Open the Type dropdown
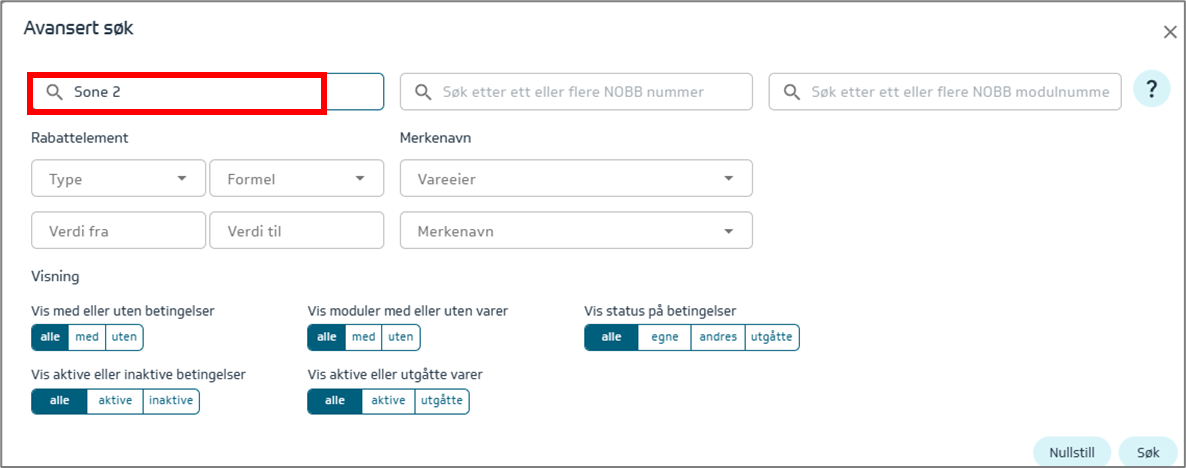This screenshot has width=1186, height=468. pos(119,179)
